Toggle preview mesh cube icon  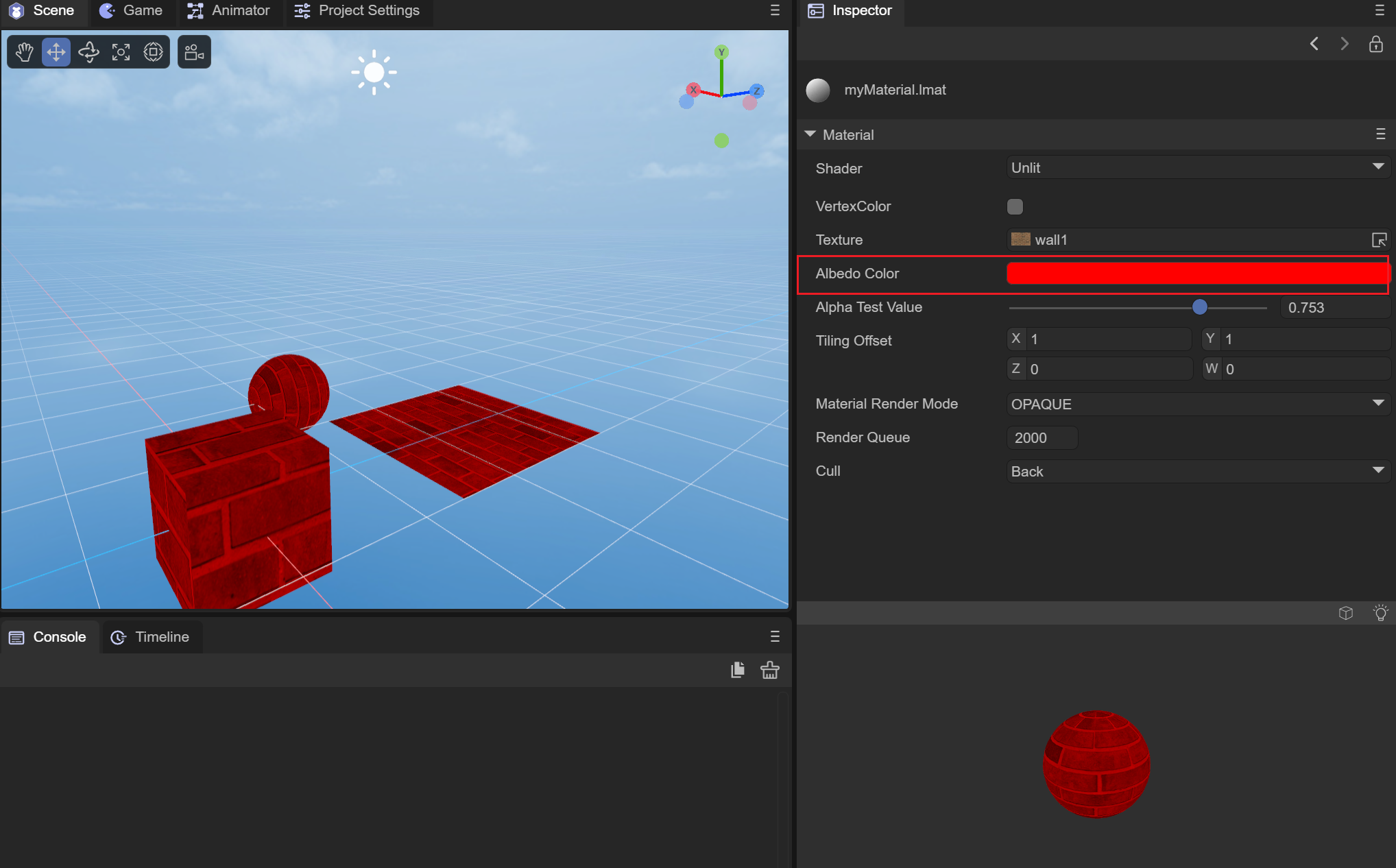(1345, 613)
